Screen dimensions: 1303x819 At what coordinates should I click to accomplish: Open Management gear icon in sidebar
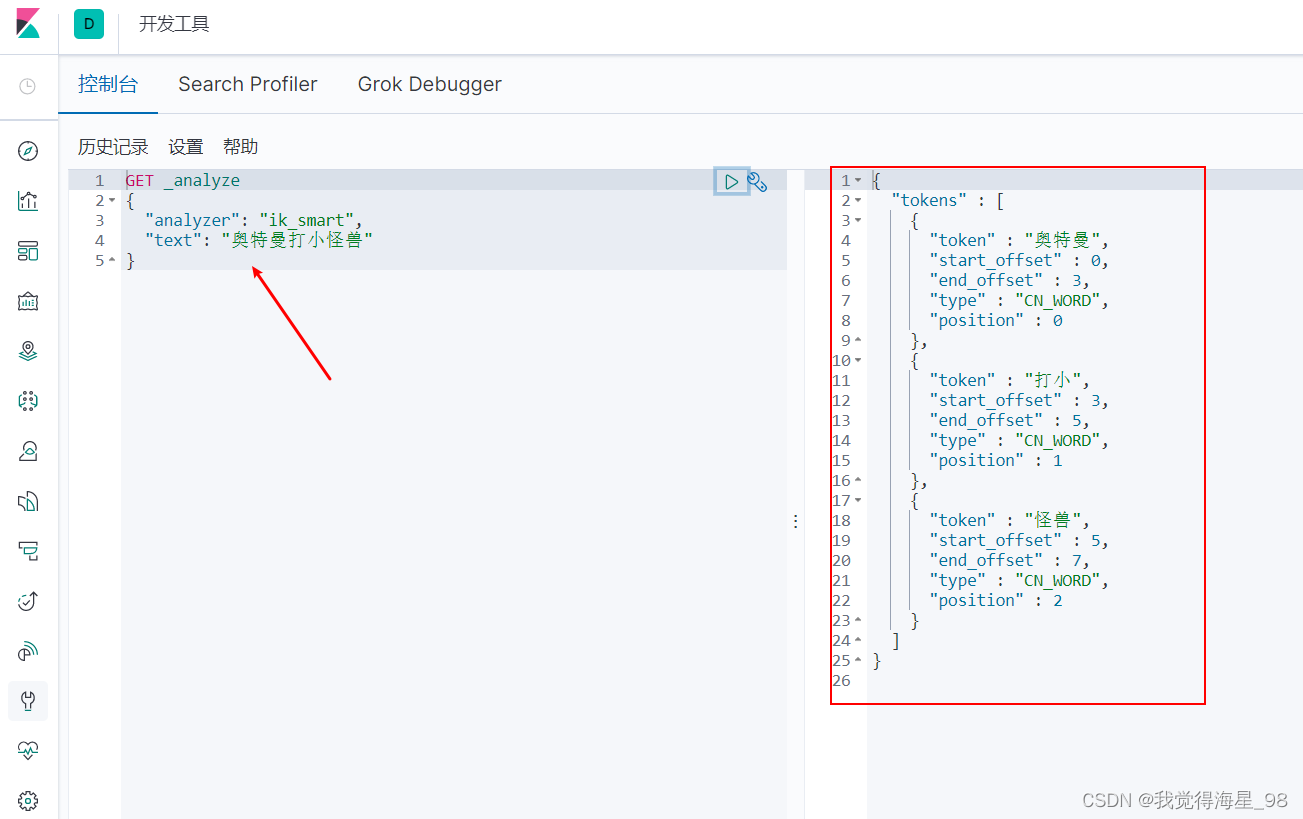point(28,800)
